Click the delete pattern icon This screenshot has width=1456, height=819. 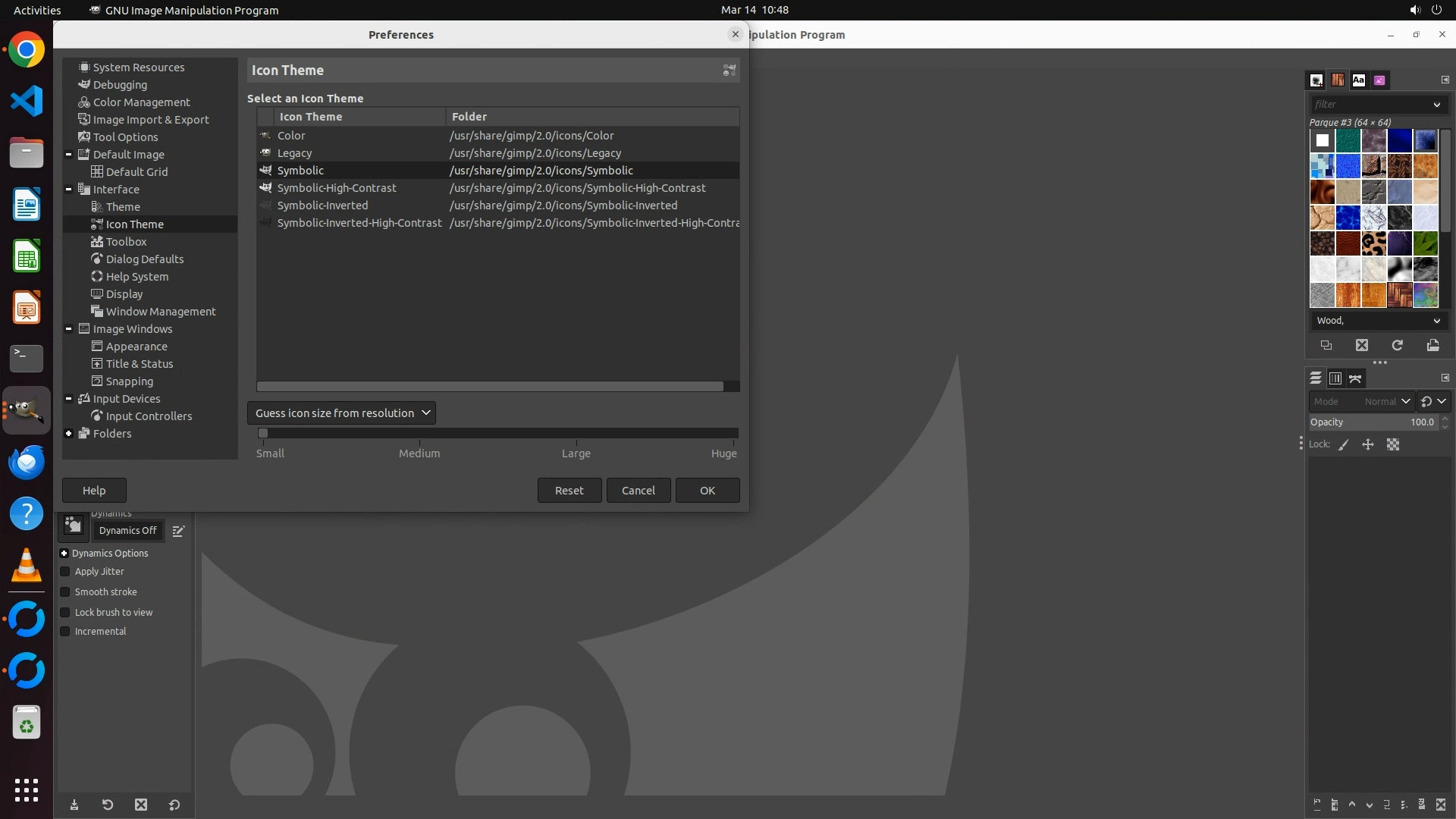(1362, 345)
